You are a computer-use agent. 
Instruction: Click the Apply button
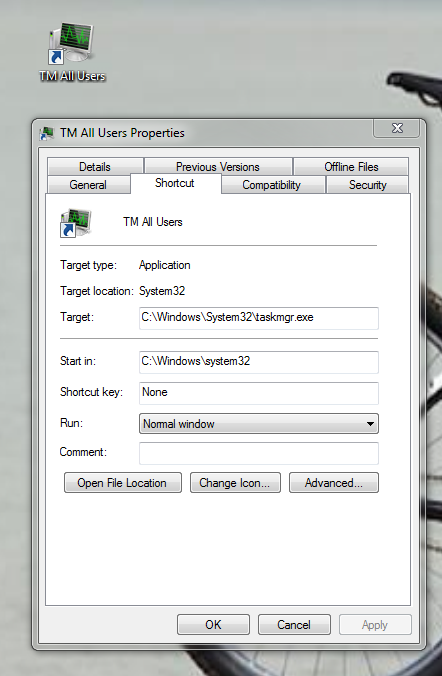pyautogui.click(x=375, y=625)
